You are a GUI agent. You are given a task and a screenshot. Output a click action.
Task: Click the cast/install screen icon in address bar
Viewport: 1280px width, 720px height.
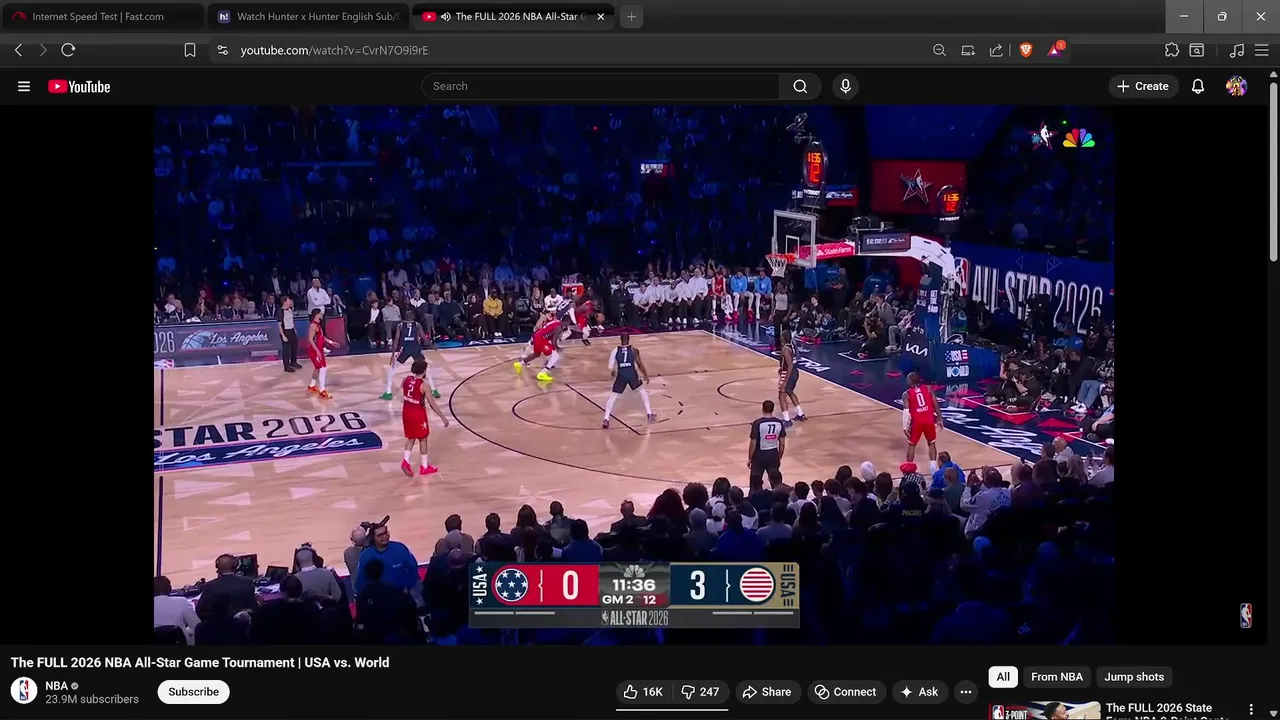[x=968, y=50]
